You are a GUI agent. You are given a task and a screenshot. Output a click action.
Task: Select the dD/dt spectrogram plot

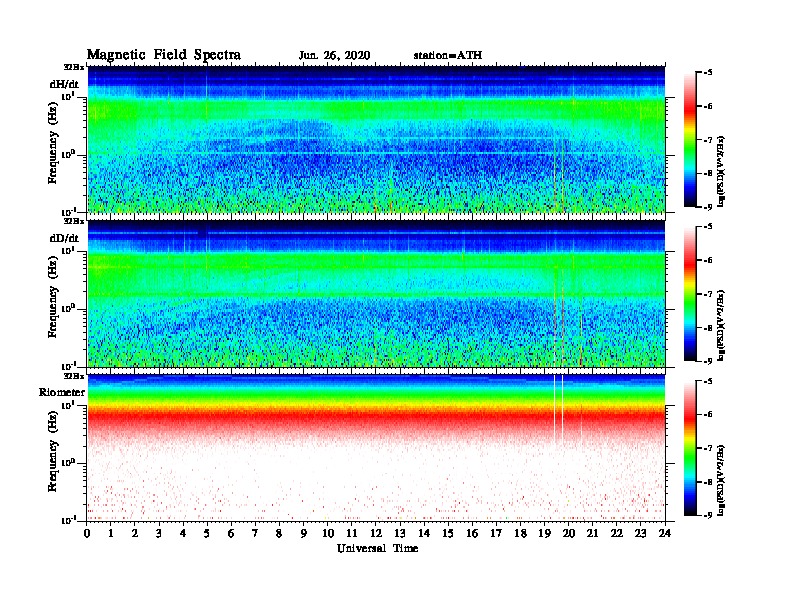pos(376,293)
